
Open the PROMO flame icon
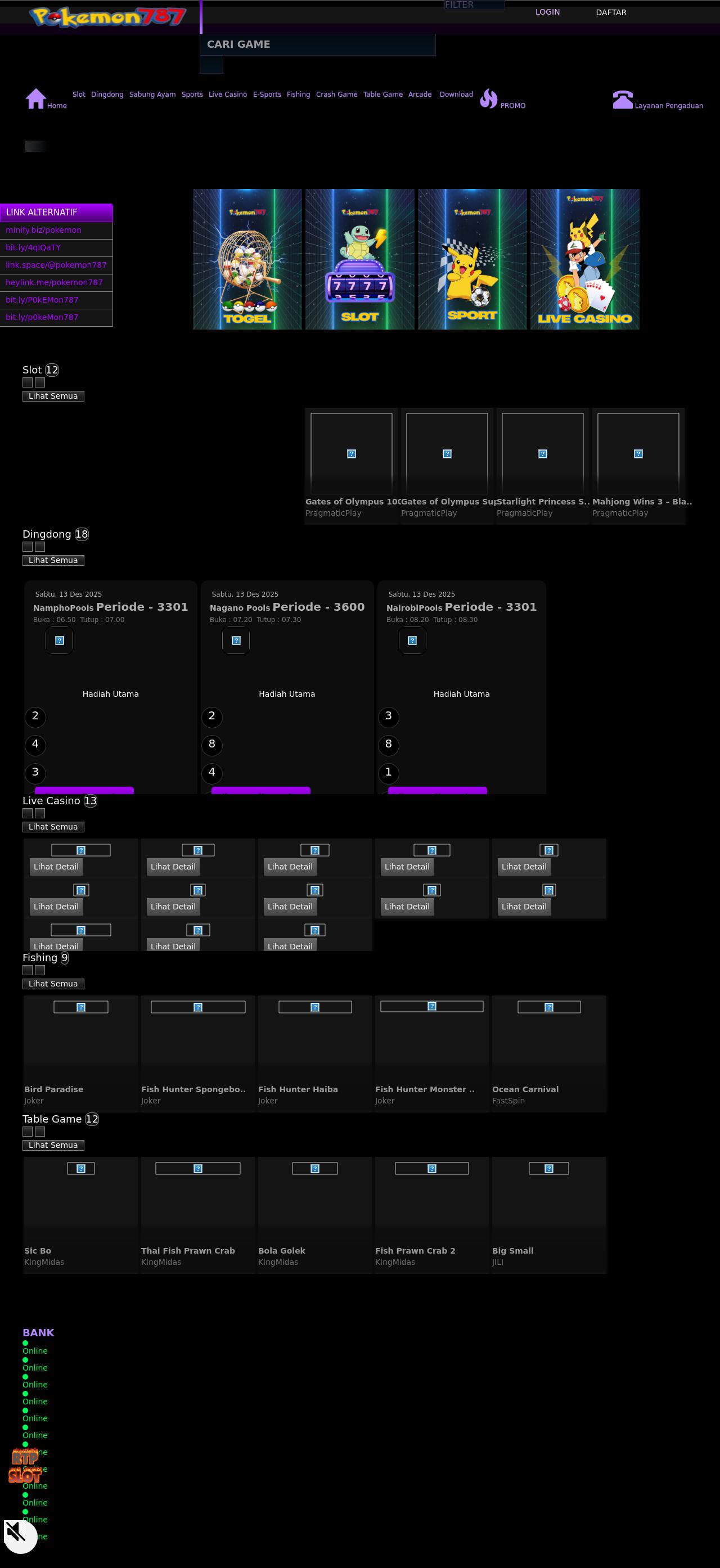488,98
